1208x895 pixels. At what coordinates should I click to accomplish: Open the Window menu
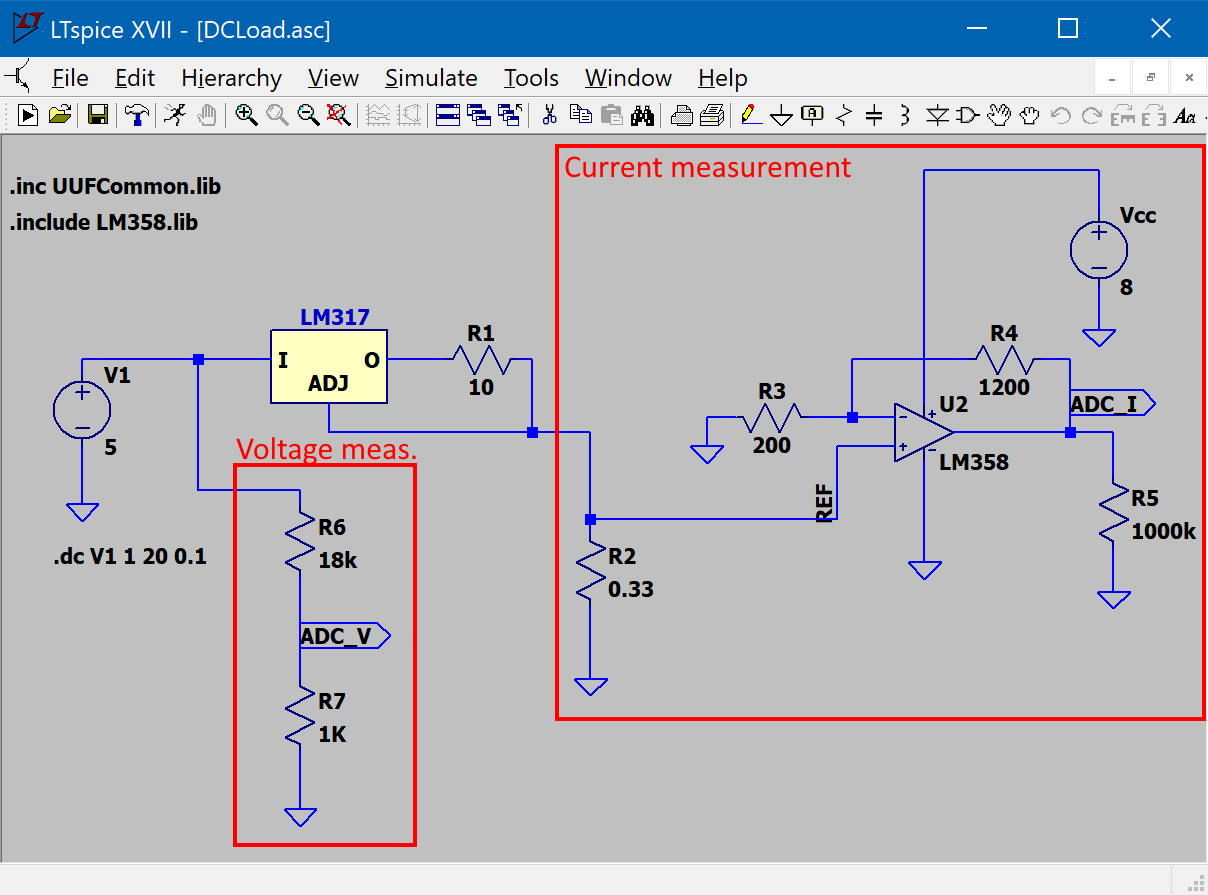[628, 78]
